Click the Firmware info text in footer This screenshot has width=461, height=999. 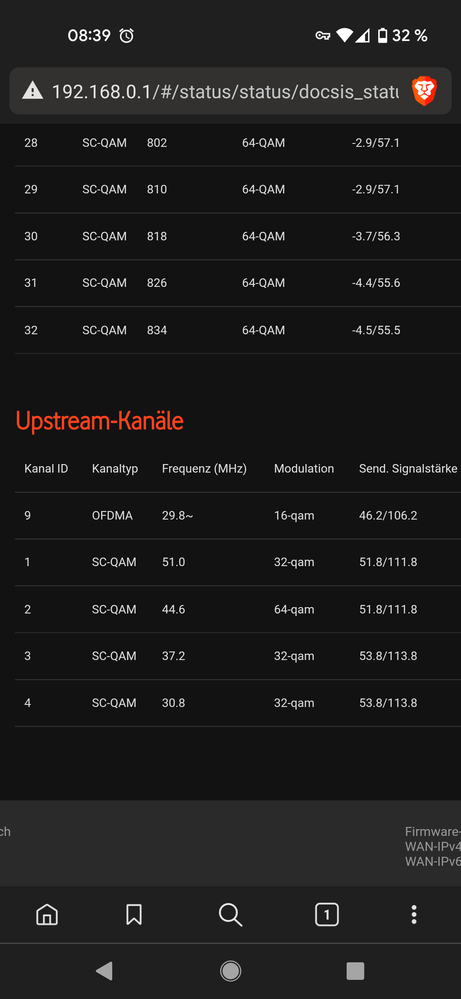(433, 831)
